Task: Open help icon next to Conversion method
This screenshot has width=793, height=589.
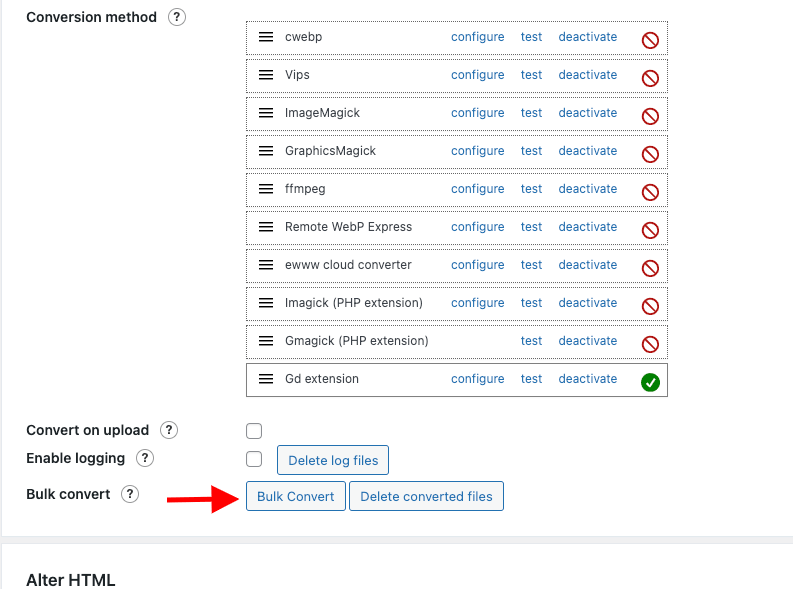Action: point(177,17)
